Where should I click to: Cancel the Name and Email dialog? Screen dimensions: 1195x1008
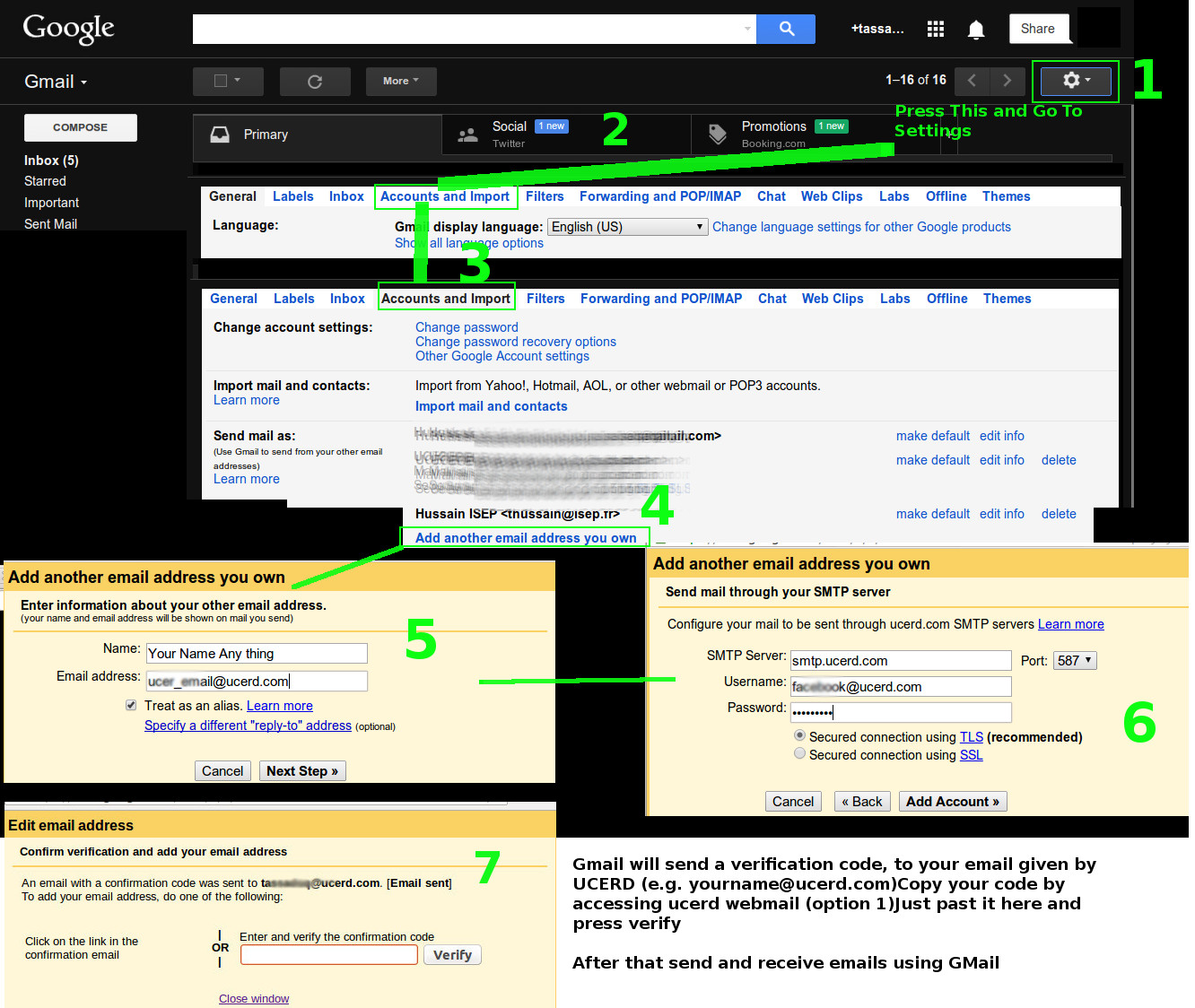(222, 771)
